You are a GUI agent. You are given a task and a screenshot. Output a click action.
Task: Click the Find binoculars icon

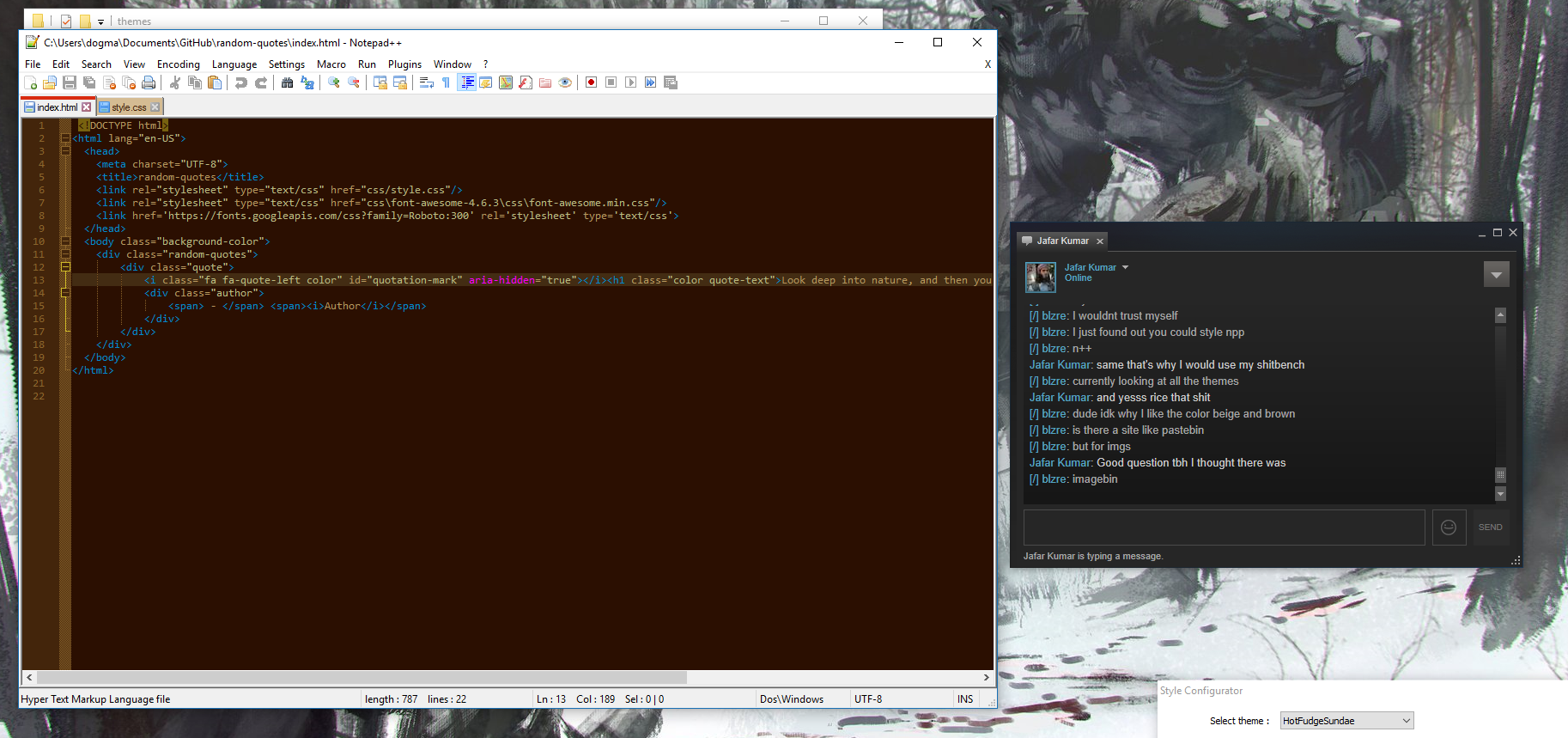287,82
